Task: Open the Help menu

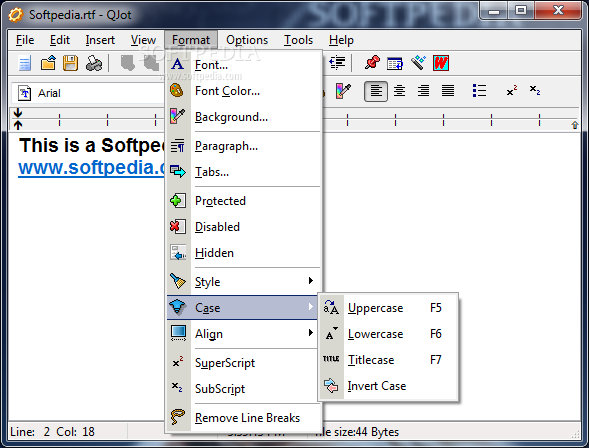Action: [341, 40]
